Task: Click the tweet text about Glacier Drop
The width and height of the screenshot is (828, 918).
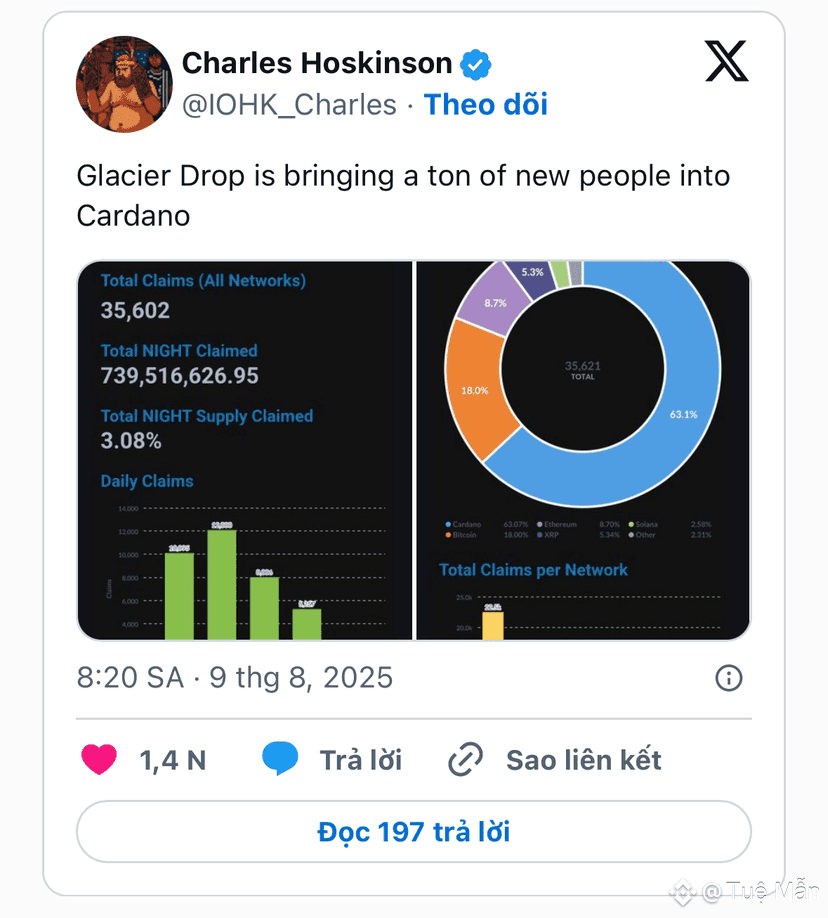Action: point(403,196)
